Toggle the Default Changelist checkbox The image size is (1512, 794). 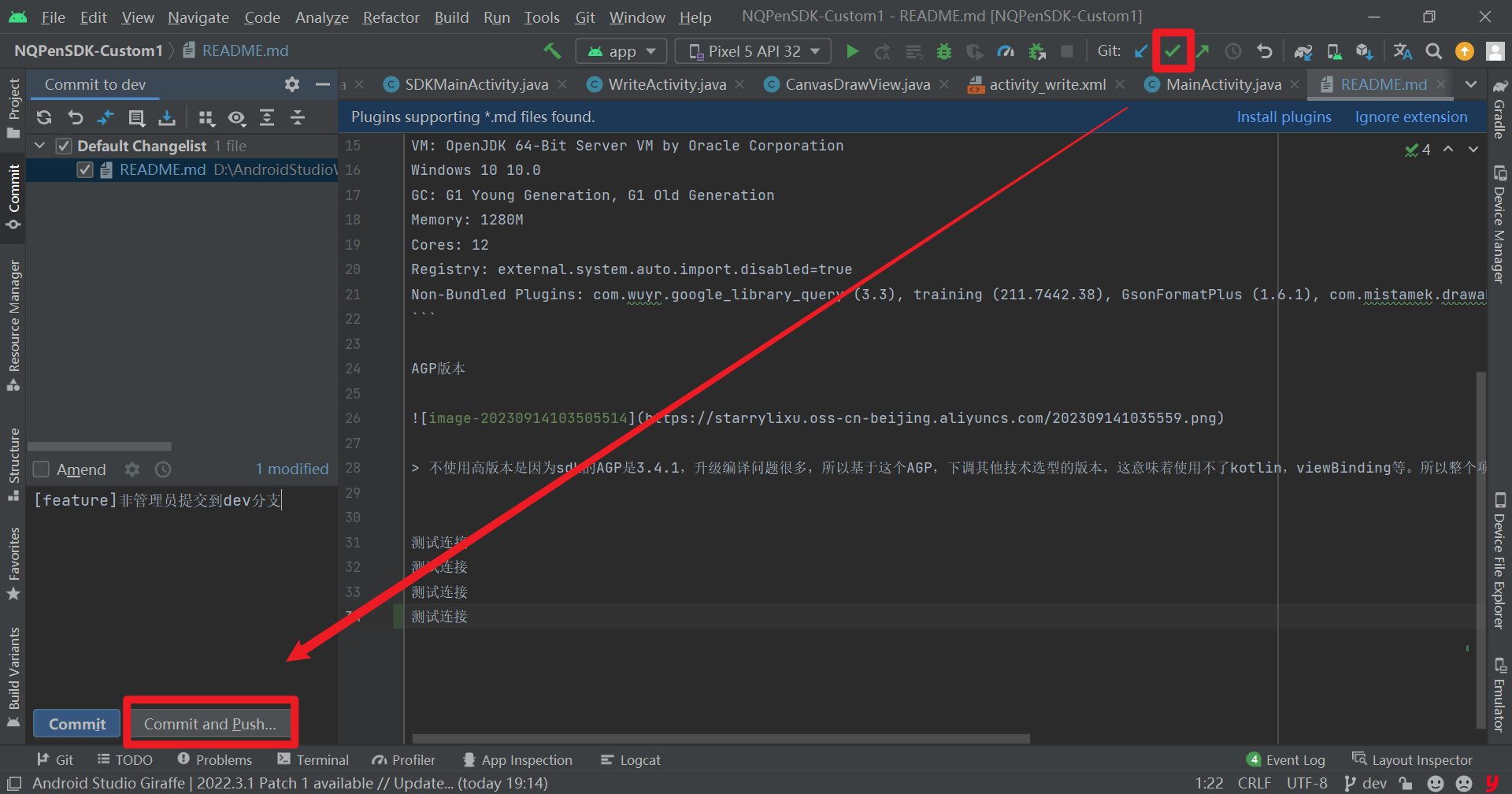(x=64, y=146)
